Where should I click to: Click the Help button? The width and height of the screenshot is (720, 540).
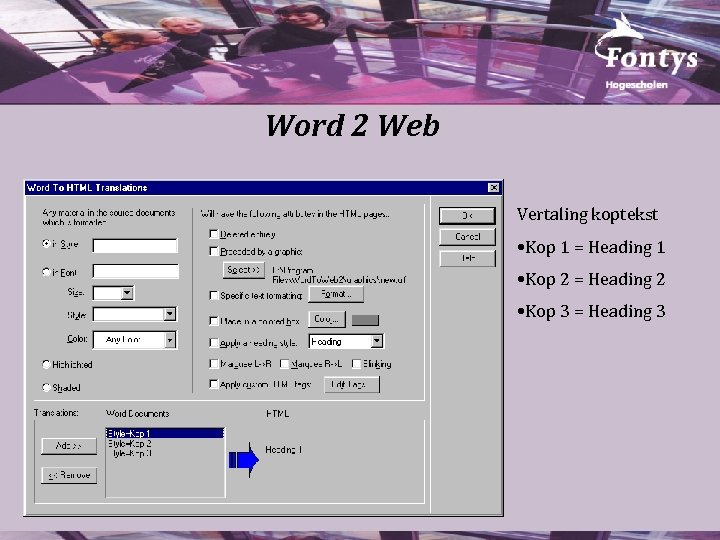click(x=467, y=259)
